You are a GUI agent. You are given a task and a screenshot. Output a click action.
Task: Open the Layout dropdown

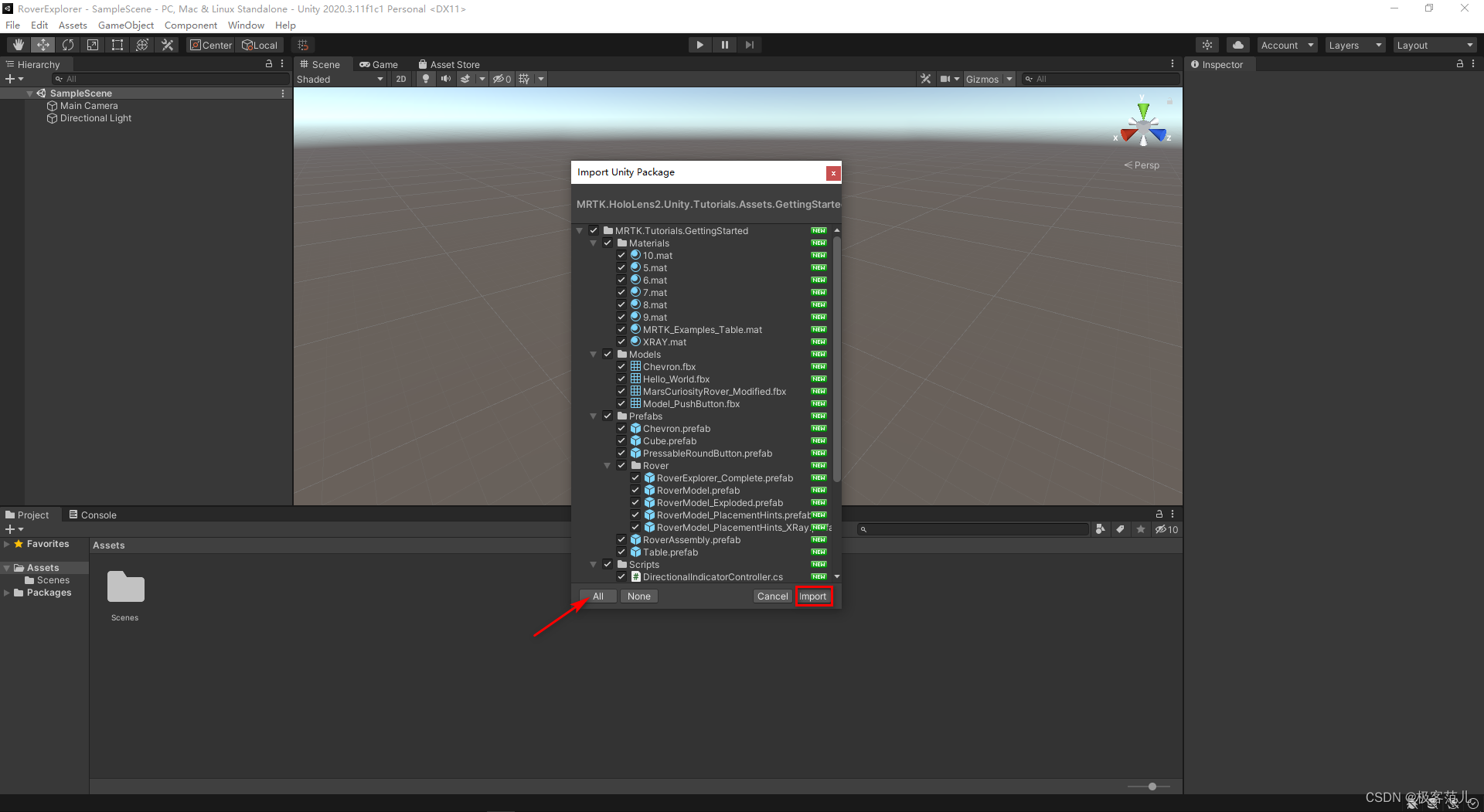click(x=1435, y=45)
